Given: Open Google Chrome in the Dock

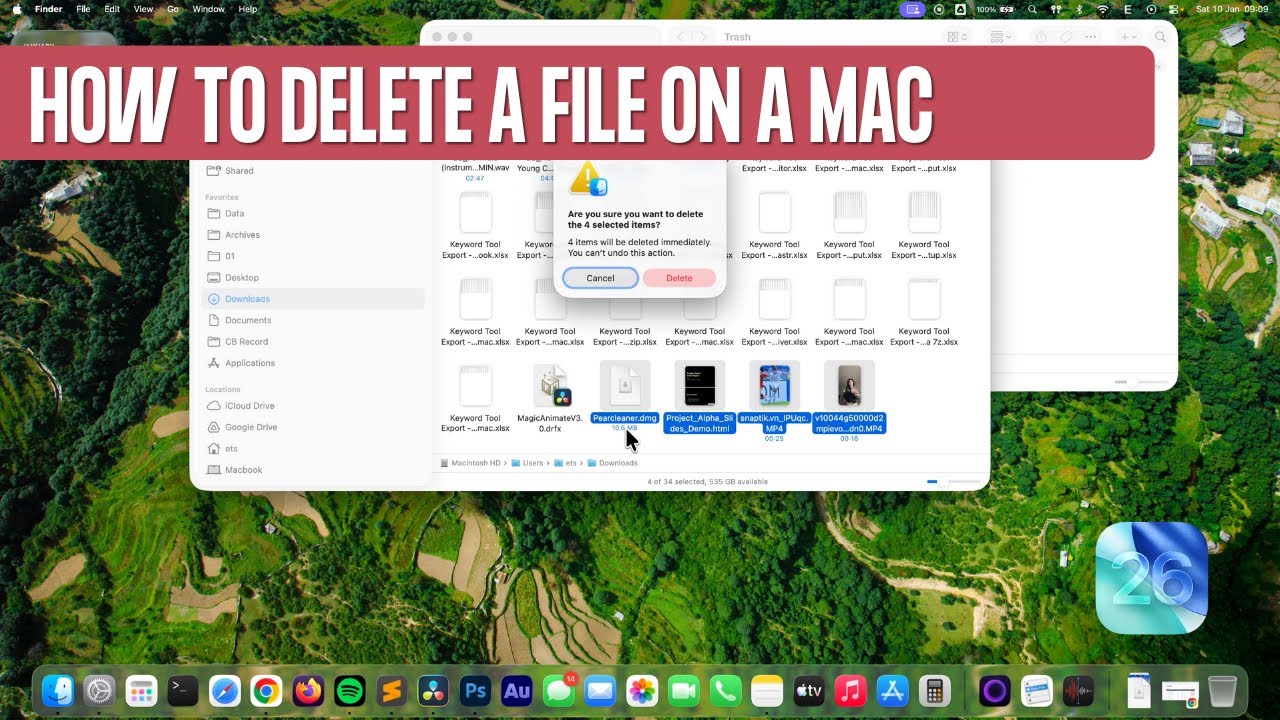Looking at the screenshot, I should (266, 691).
